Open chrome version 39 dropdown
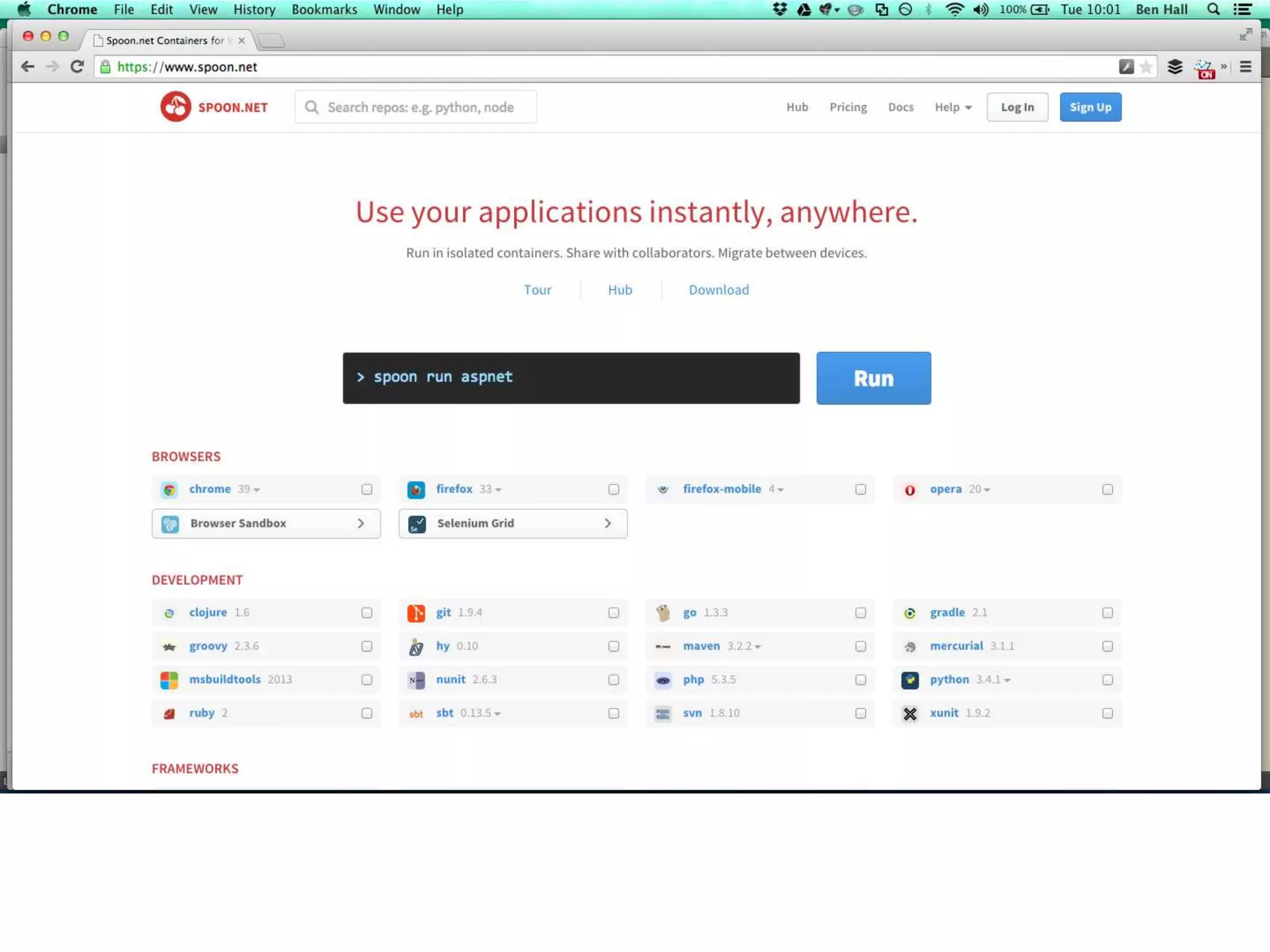This screenshot has height=952, width=1270. (x=249, y=489)
